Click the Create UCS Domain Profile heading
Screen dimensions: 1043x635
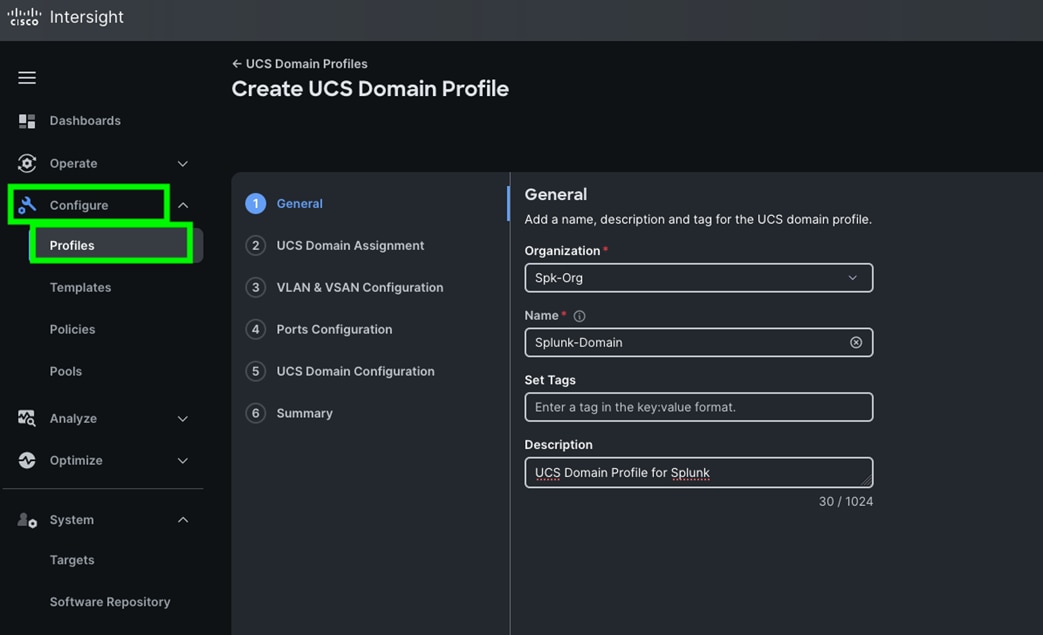coord(370,89)
